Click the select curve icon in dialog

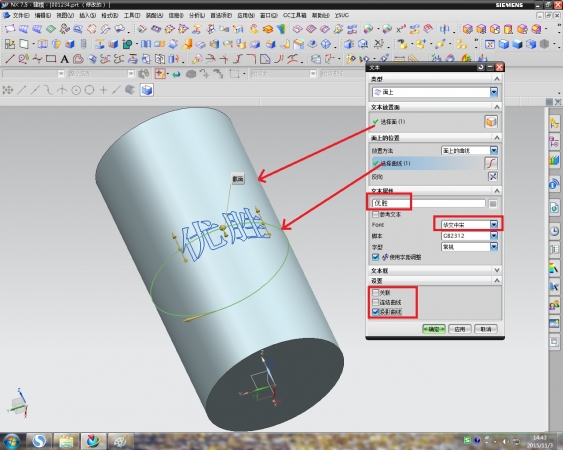[491, 163]
